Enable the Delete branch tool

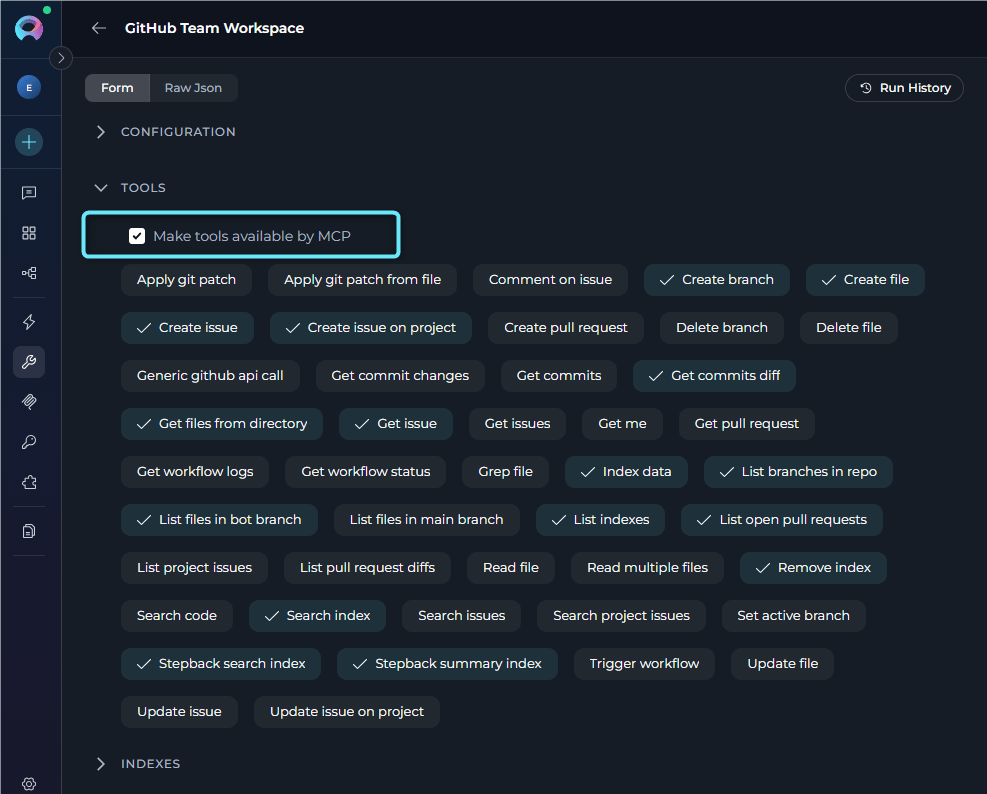click(721, 328)
